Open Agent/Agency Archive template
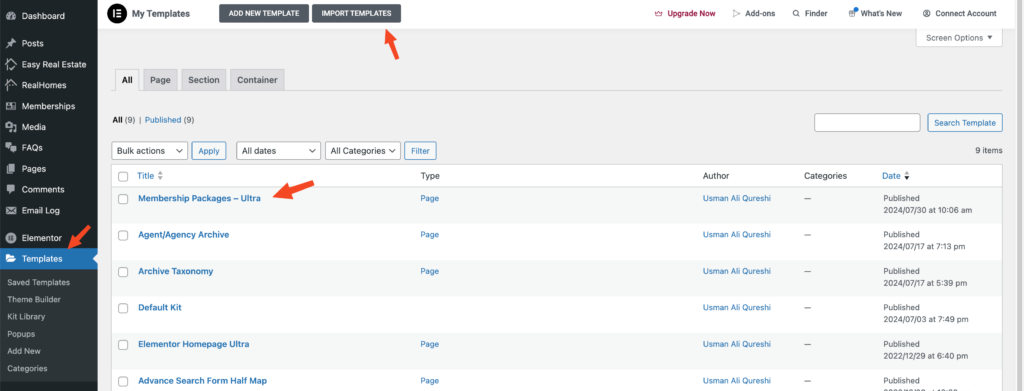1024x391 pixels. pos(184,234)
